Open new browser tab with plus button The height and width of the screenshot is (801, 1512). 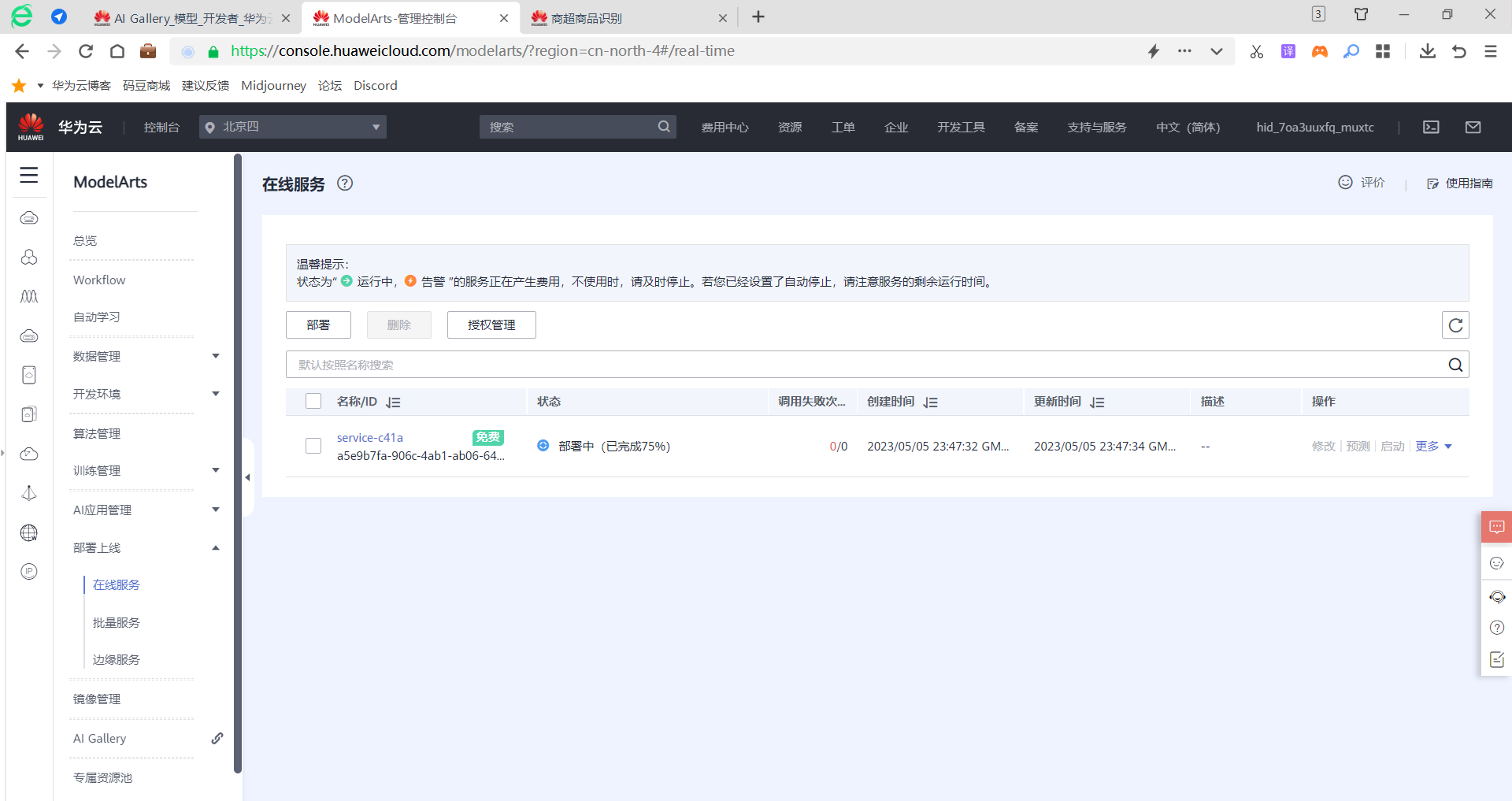[x=758, y=17]
